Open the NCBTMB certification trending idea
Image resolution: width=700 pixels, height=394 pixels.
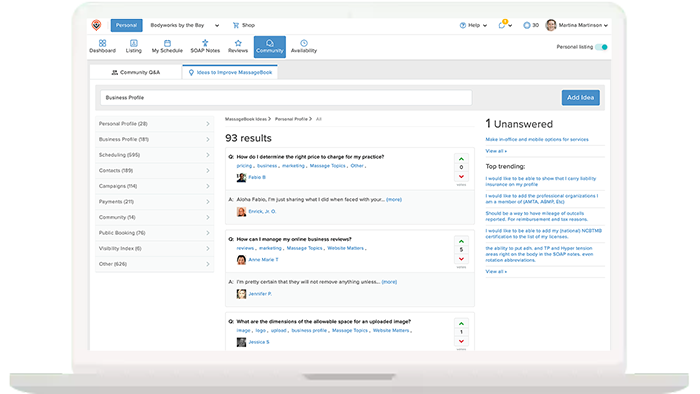pos(544,233)
